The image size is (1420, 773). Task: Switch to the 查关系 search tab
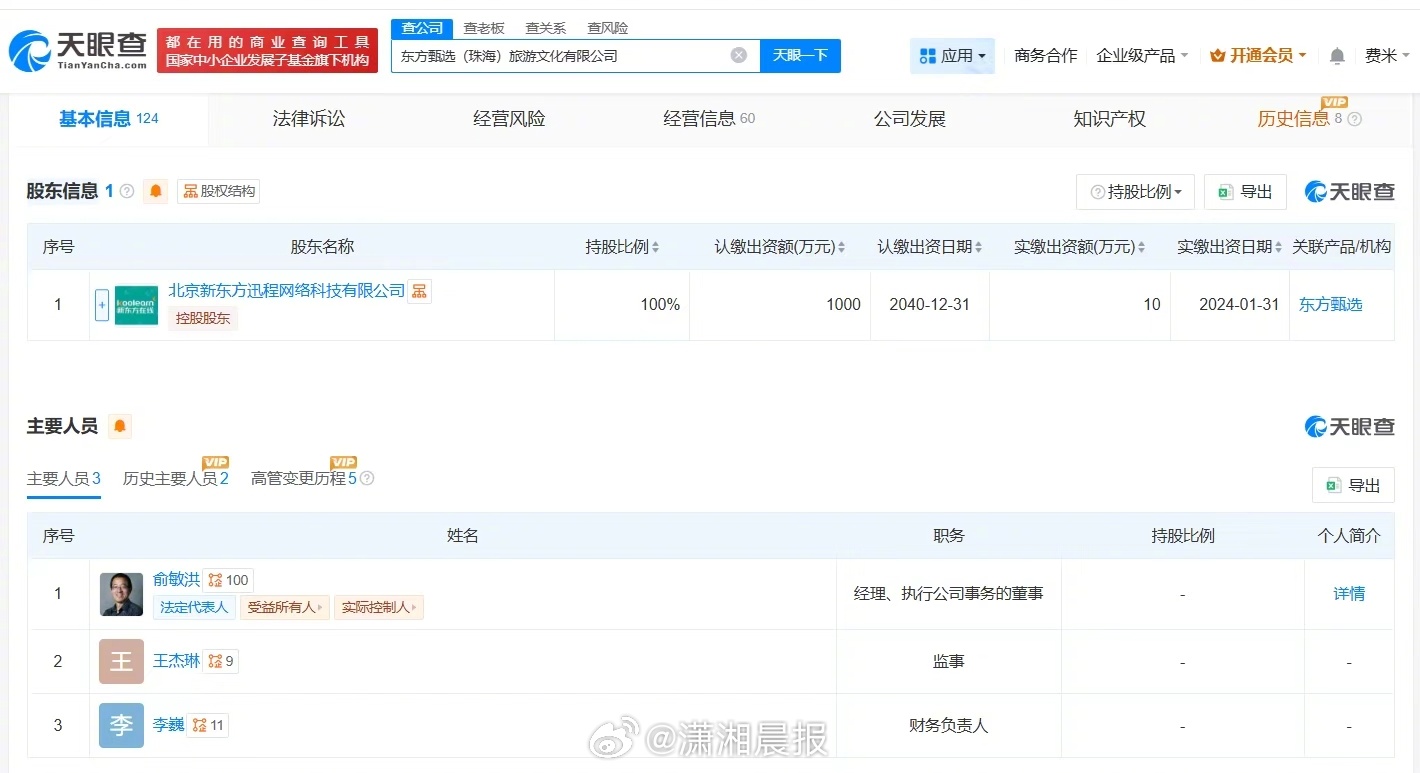[546, 28]
